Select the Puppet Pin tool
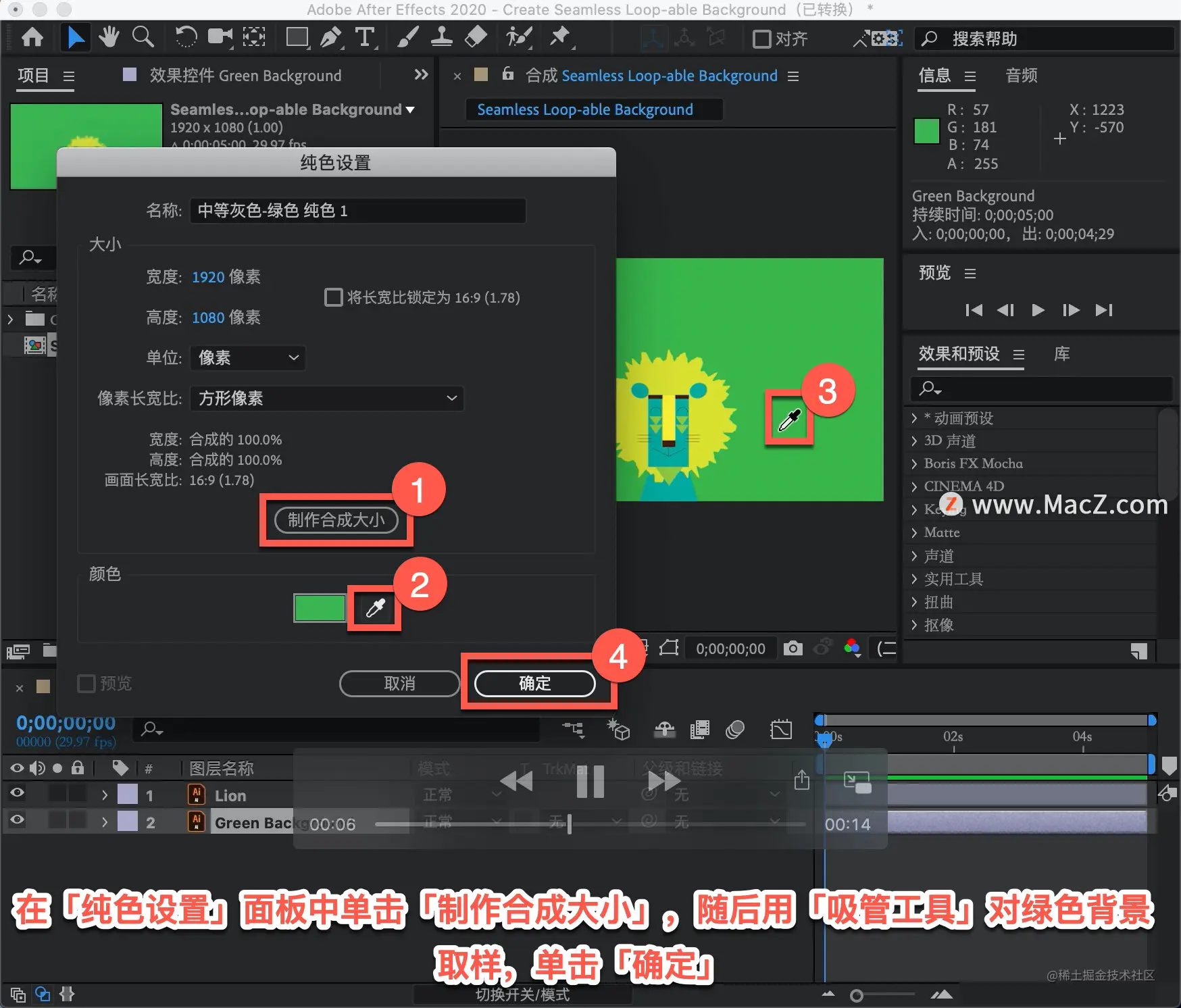 [x=560, y=37]
